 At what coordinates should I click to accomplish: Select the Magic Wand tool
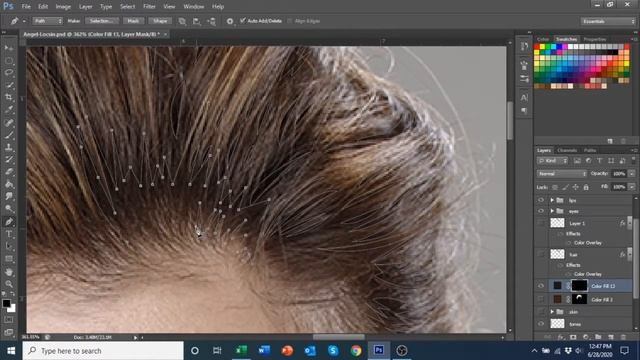[x=9, y=85]
